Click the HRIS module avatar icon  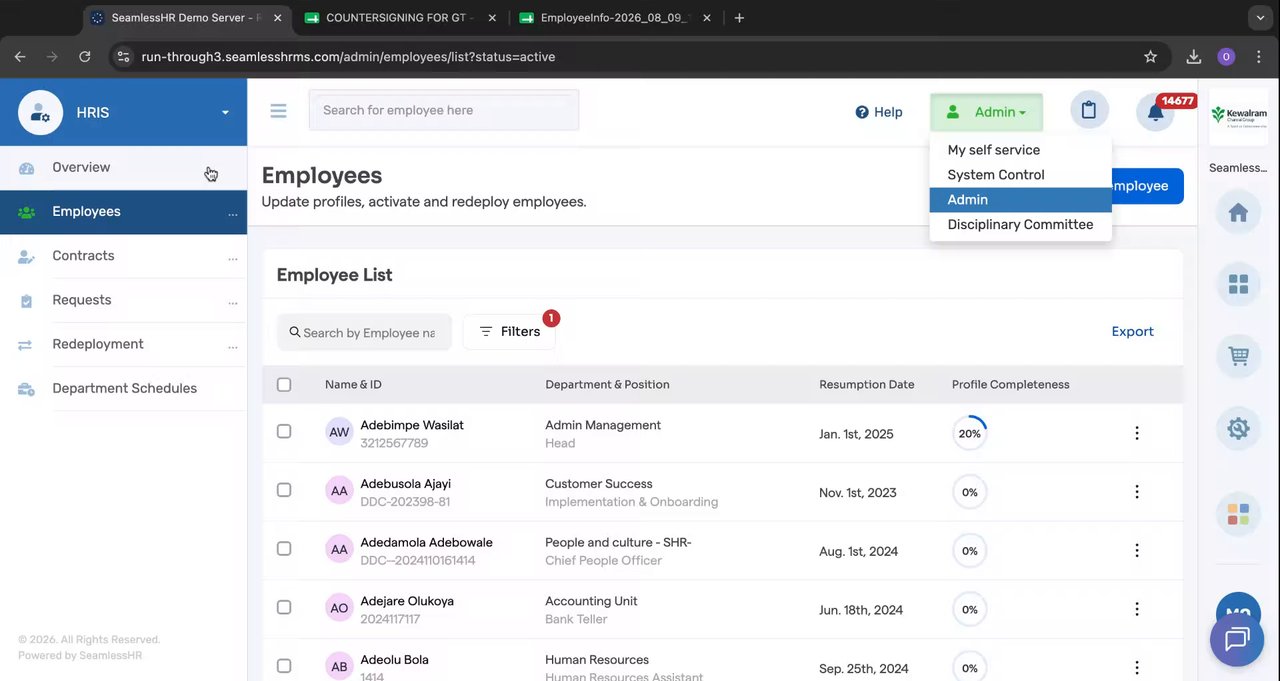40,112
